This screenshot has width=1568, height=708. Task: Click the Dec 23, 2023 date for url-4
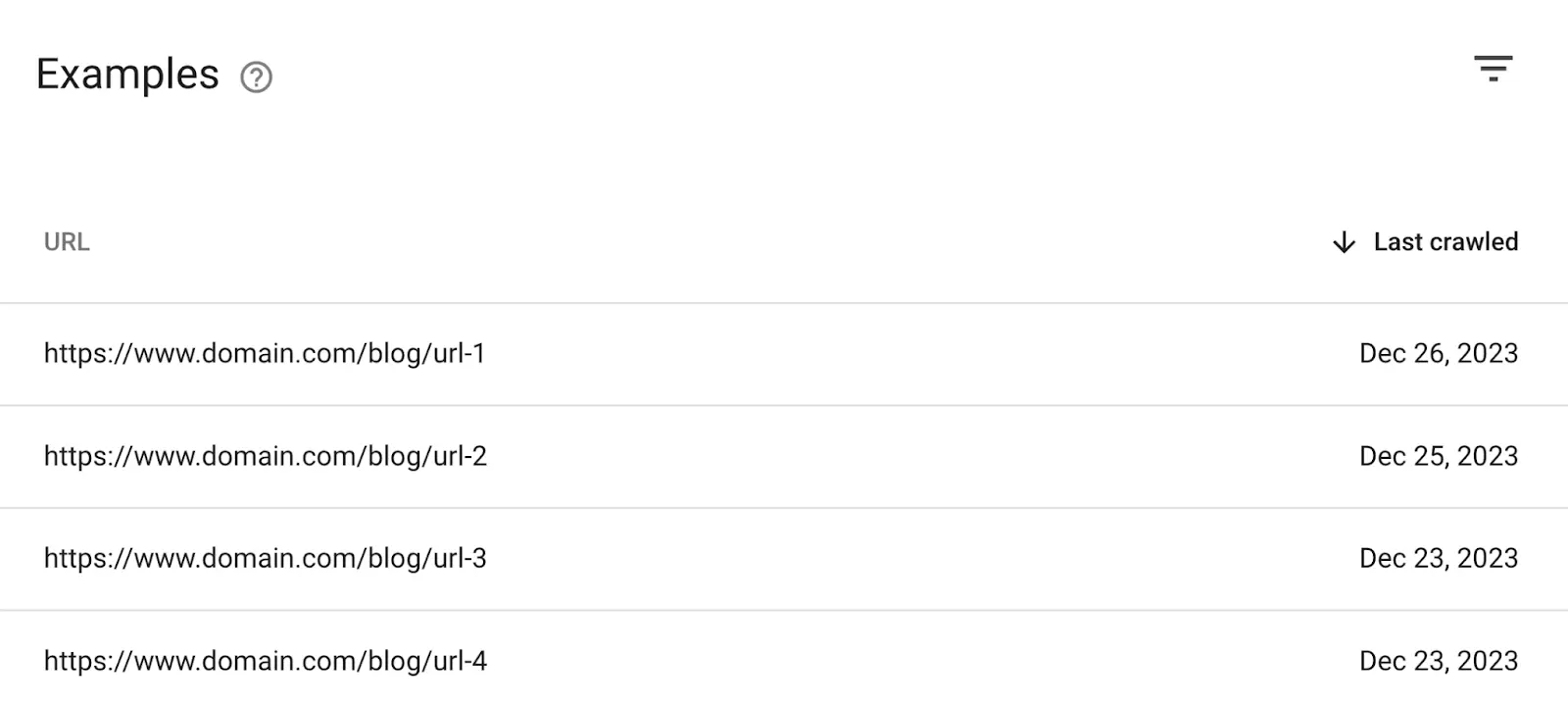[1438, 661]
